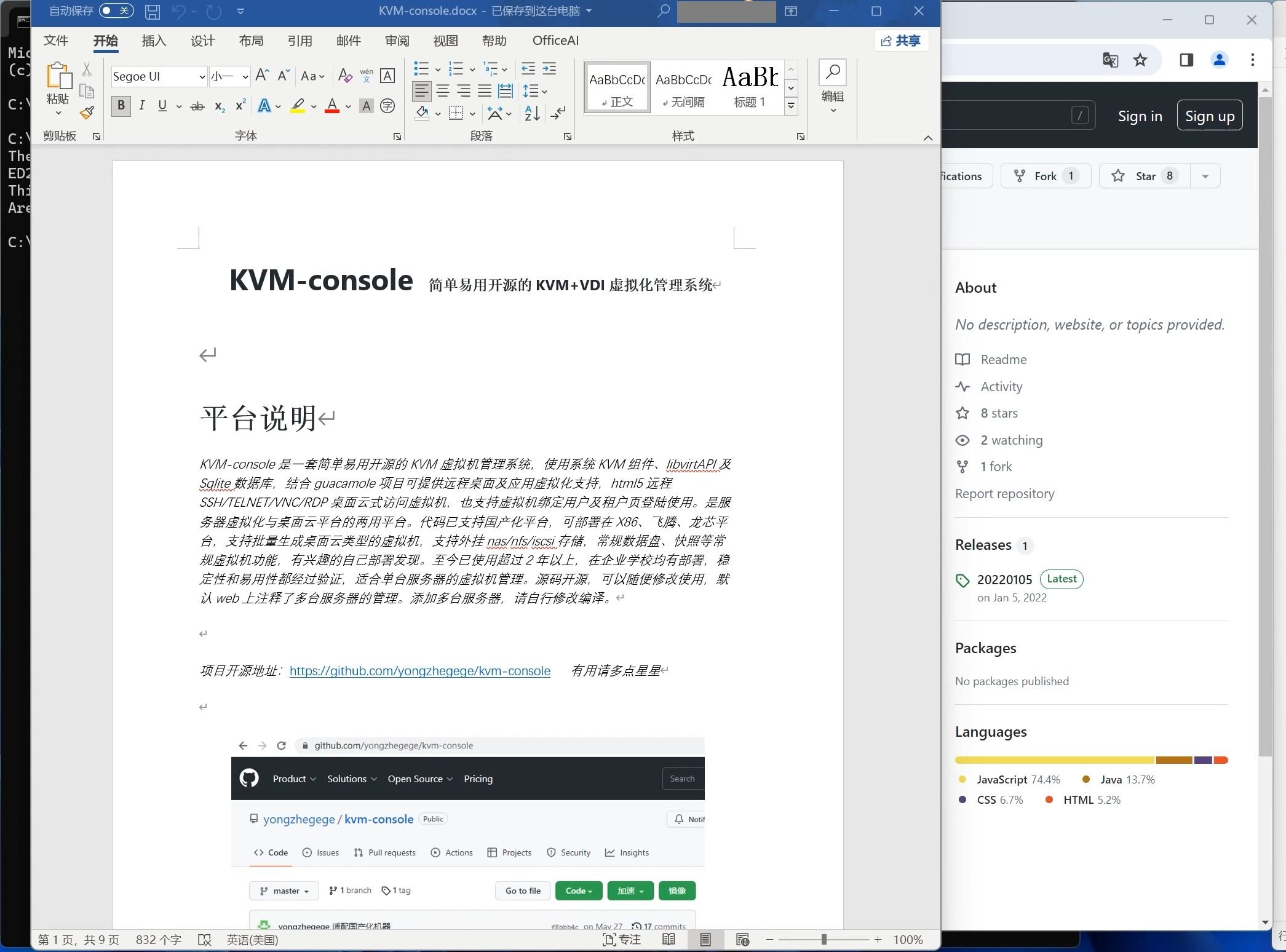Viewport: 1286px width, 952px height.
Task: Click the Decrease Font Size icon
Action: pyautogui.click(x=283, y=76)
